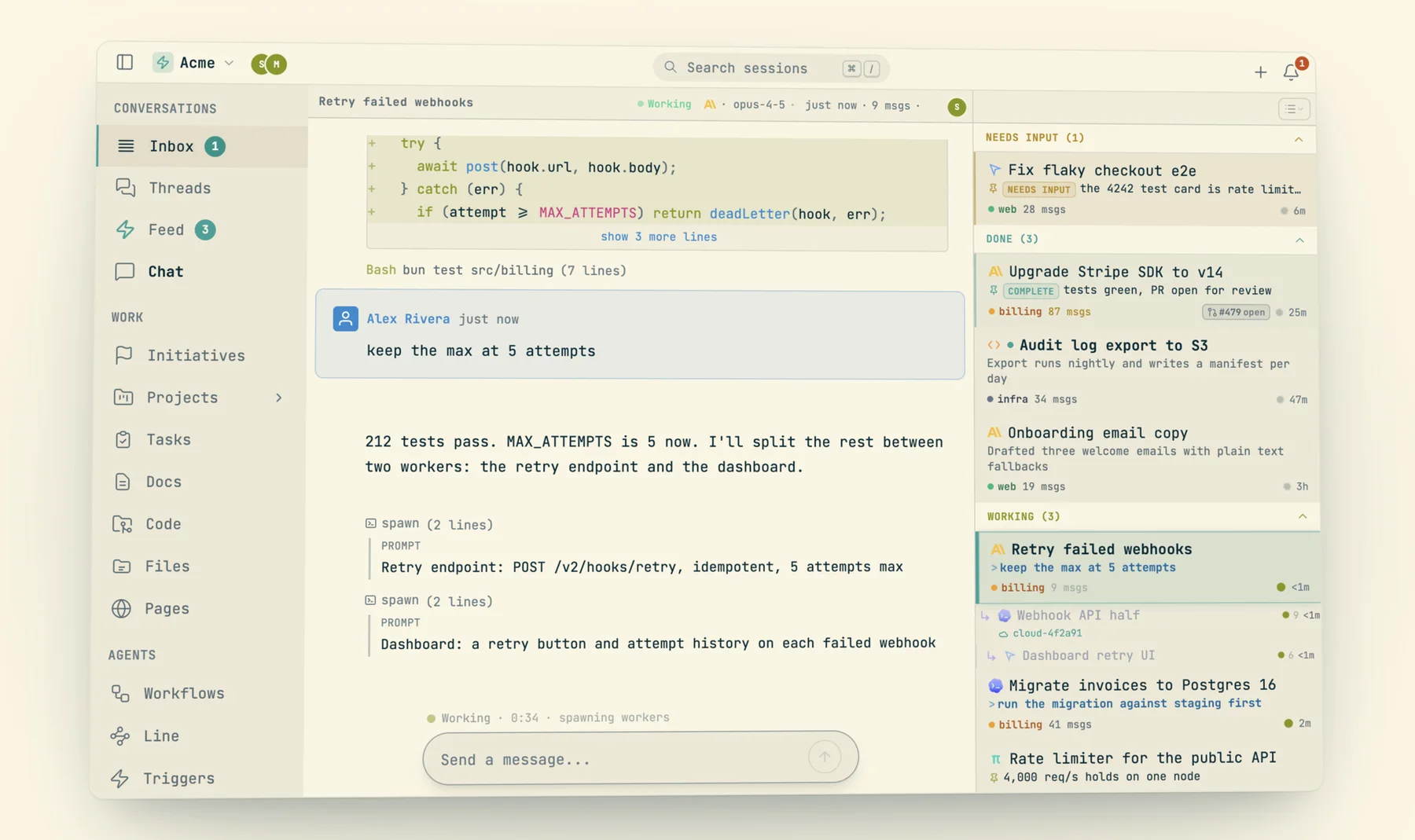Click the #479 open PR badge
Screen dimensions: 1415x840
[x=1236, y=312]
